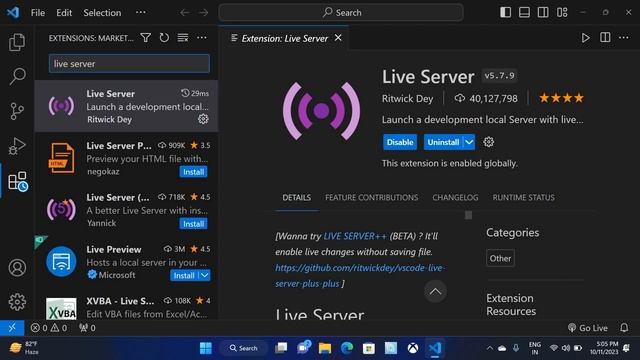Open the Selection menu
640x360 pixels.
click(x=102, y=13)
